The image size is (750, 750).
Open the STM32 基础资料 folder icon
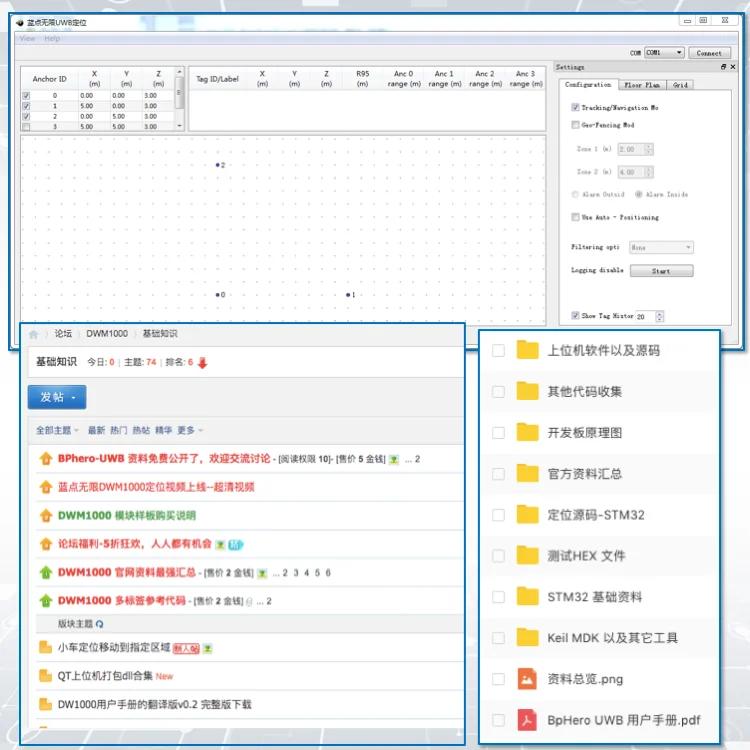[528, 596]
